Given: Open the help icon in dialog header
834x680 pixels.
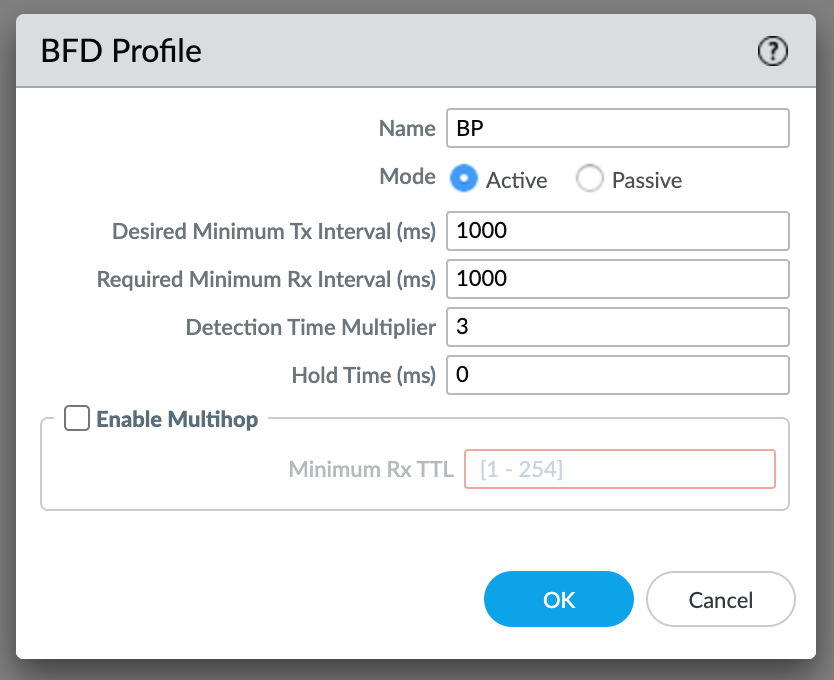Looking at the screenshot, I should (773, 51).
